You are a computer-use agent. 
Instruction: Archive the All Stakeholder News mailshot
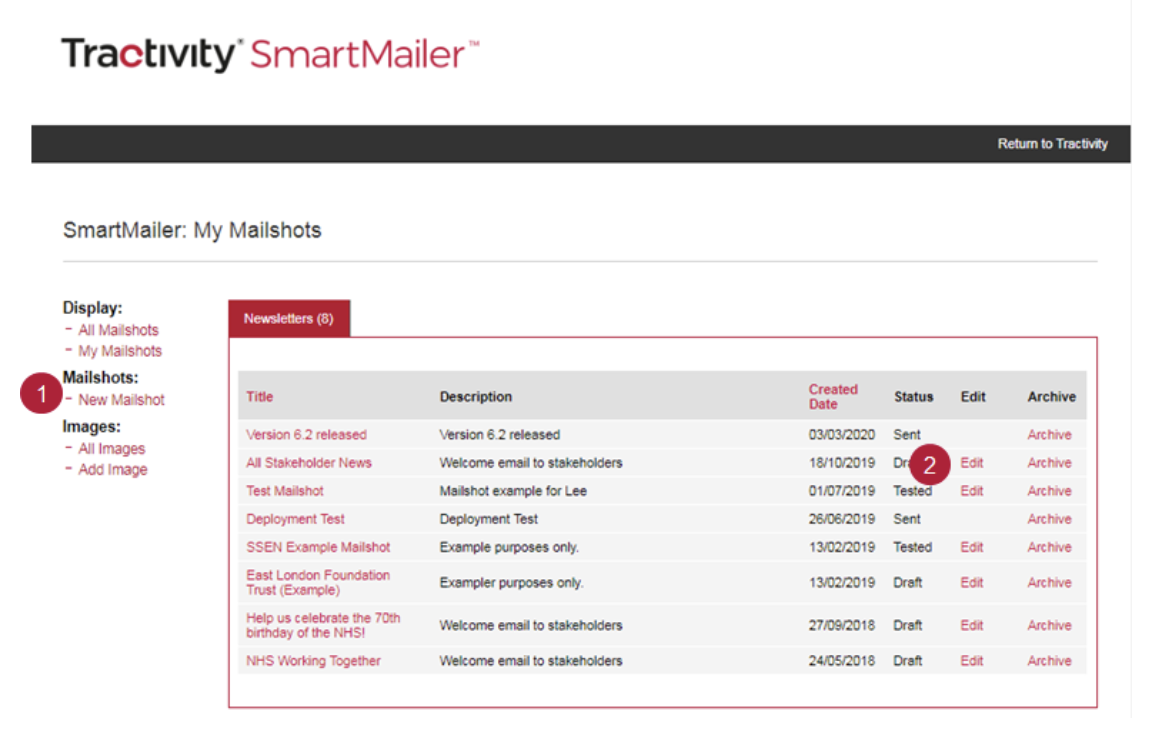point(1050,463)
